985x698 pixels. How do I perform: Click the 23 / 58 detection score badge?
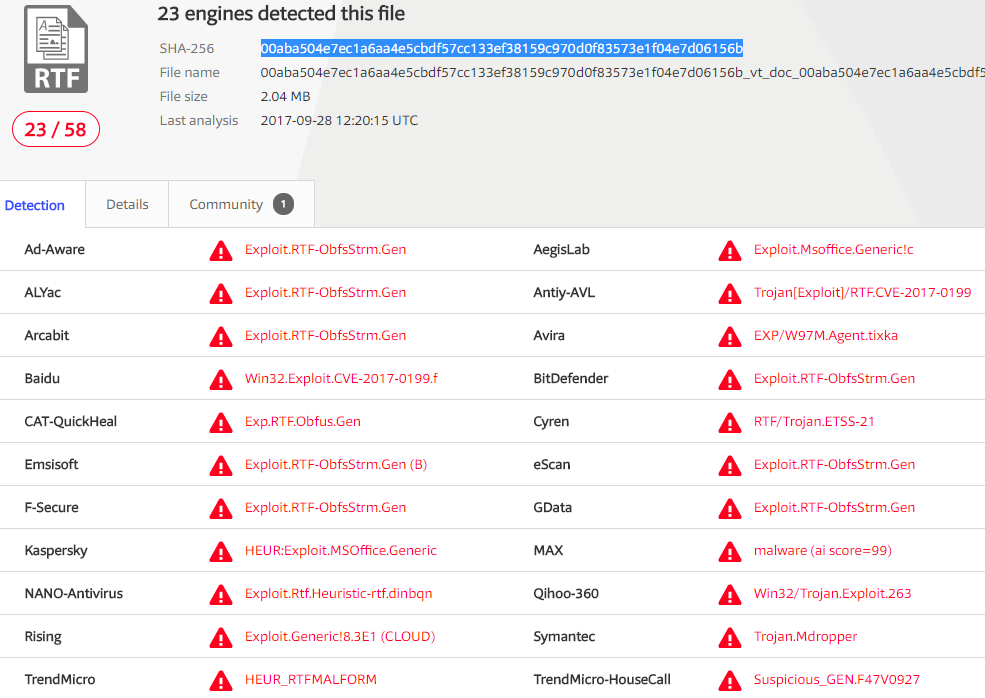[x=56, y=129]
